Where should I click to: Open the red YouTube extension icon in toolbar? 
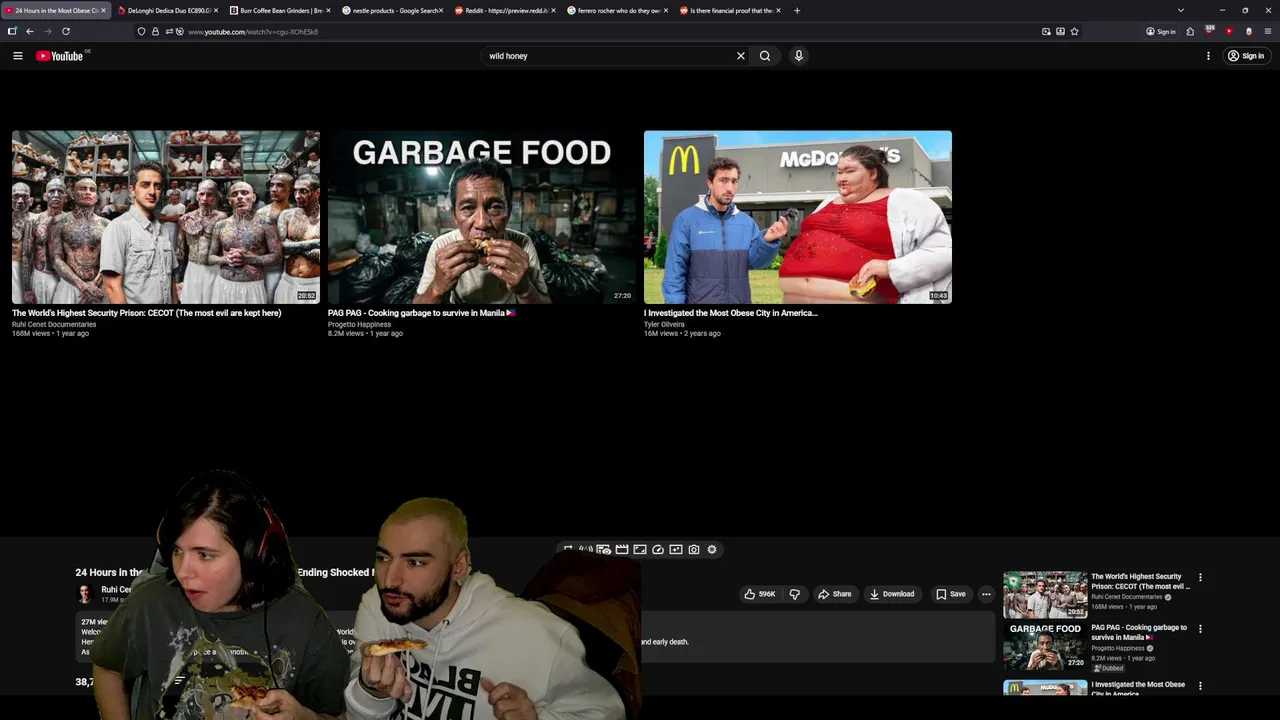[1229, 32]
